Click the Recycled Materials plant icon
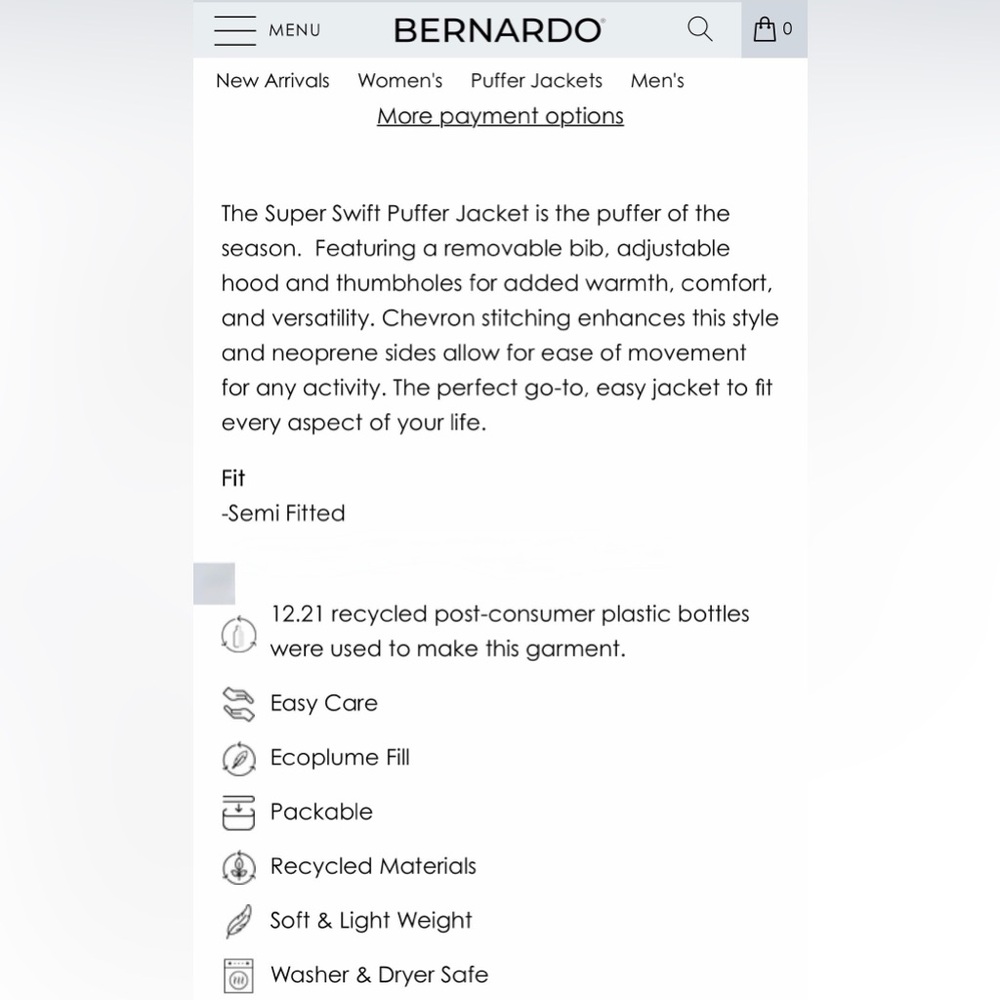 239,867
